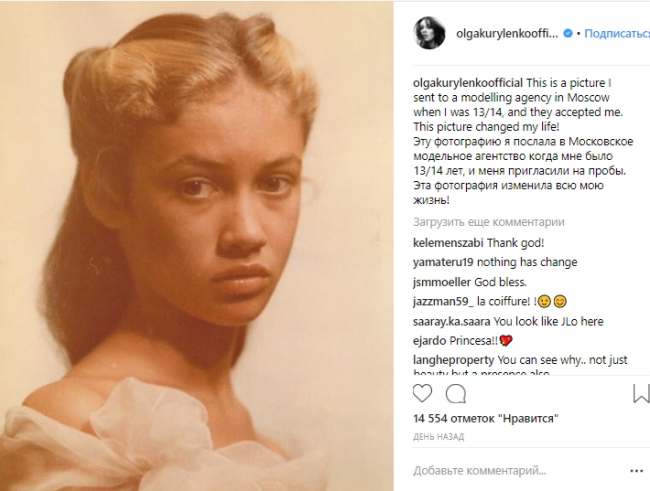This screenshot has height=491, width=650.
Task: Open ejardo commenter profile
Action: click(x=431, y=341)
